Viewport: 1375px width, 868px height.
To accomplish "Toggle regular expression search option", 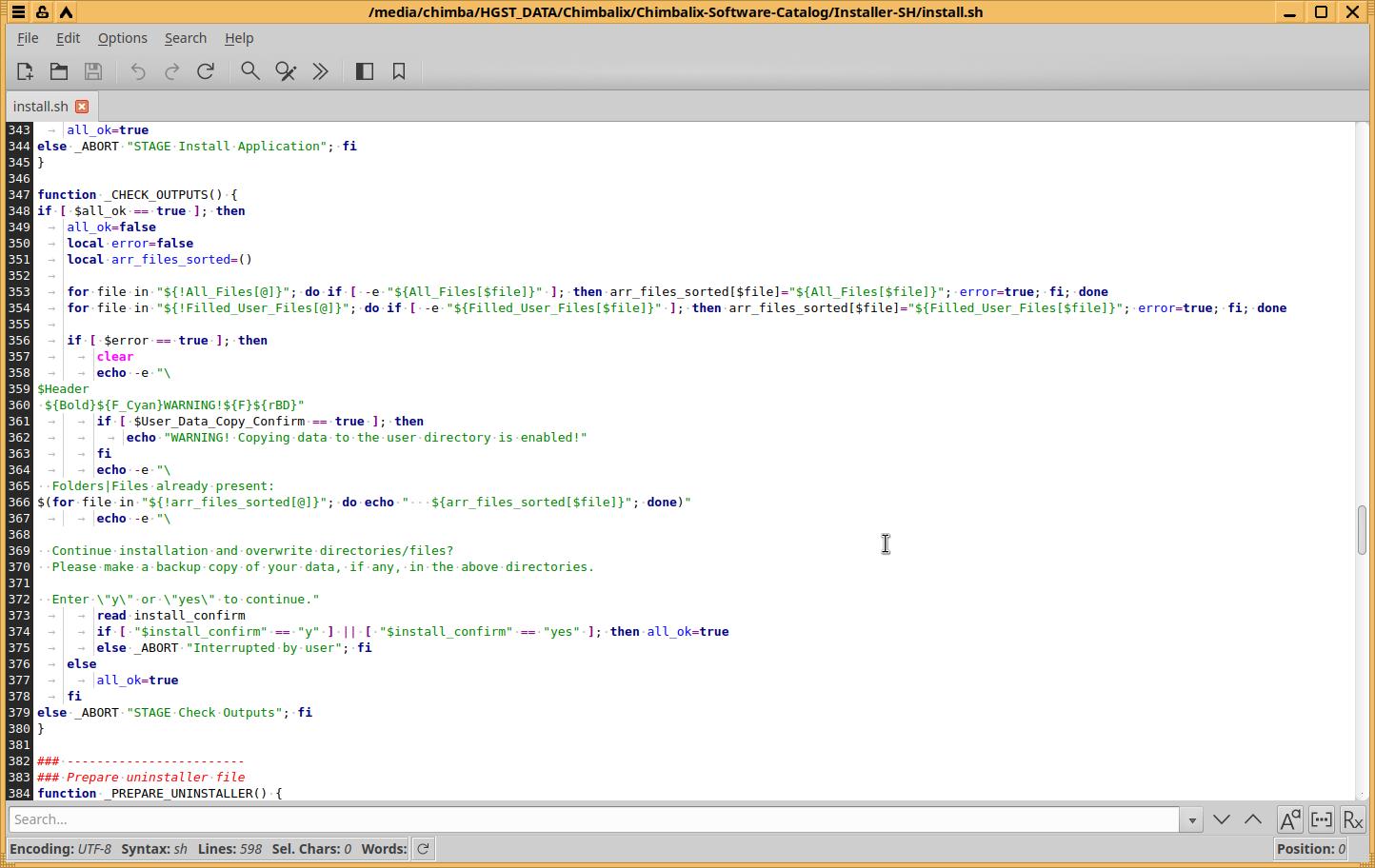I will pyautogui.click(x=1352, y=819).
